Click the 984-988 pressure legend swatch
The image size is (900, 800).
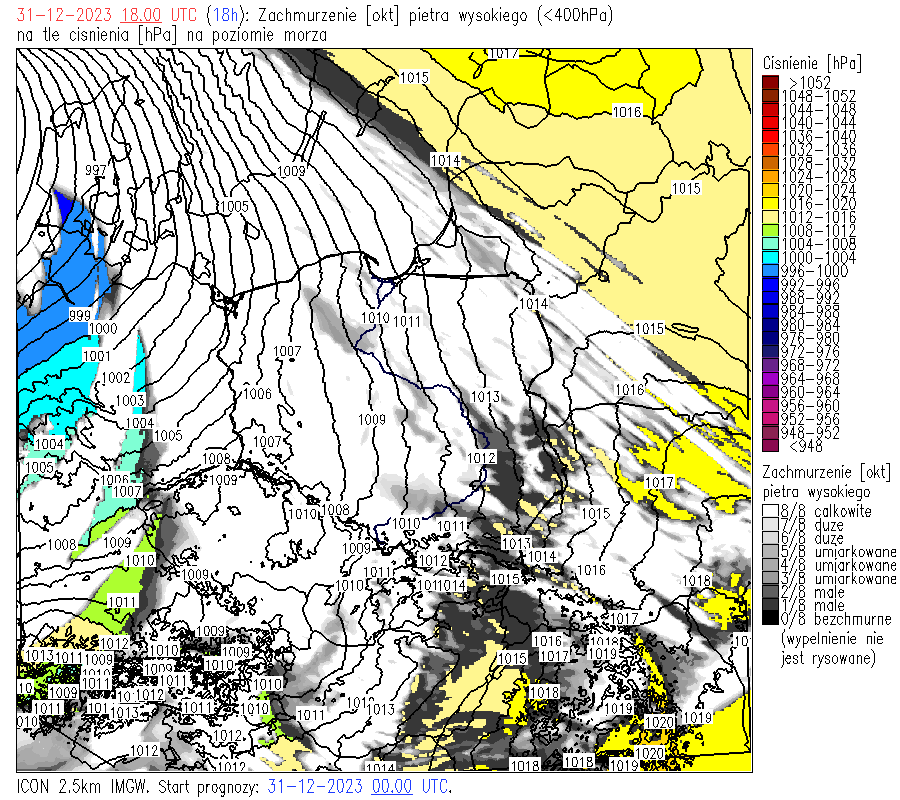(x=770, y=312)
